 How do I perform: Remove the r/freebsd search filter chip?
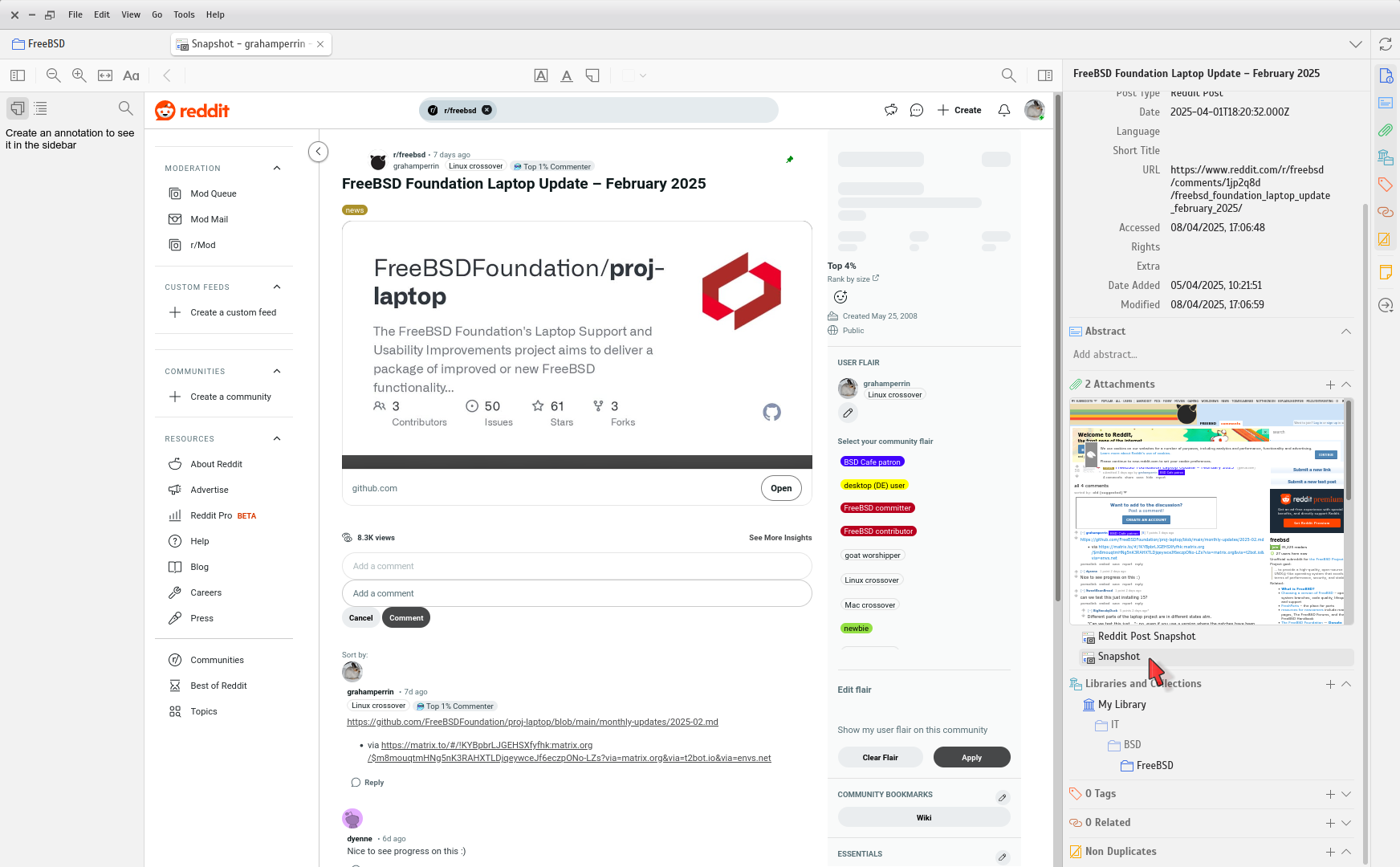point(486,110)
